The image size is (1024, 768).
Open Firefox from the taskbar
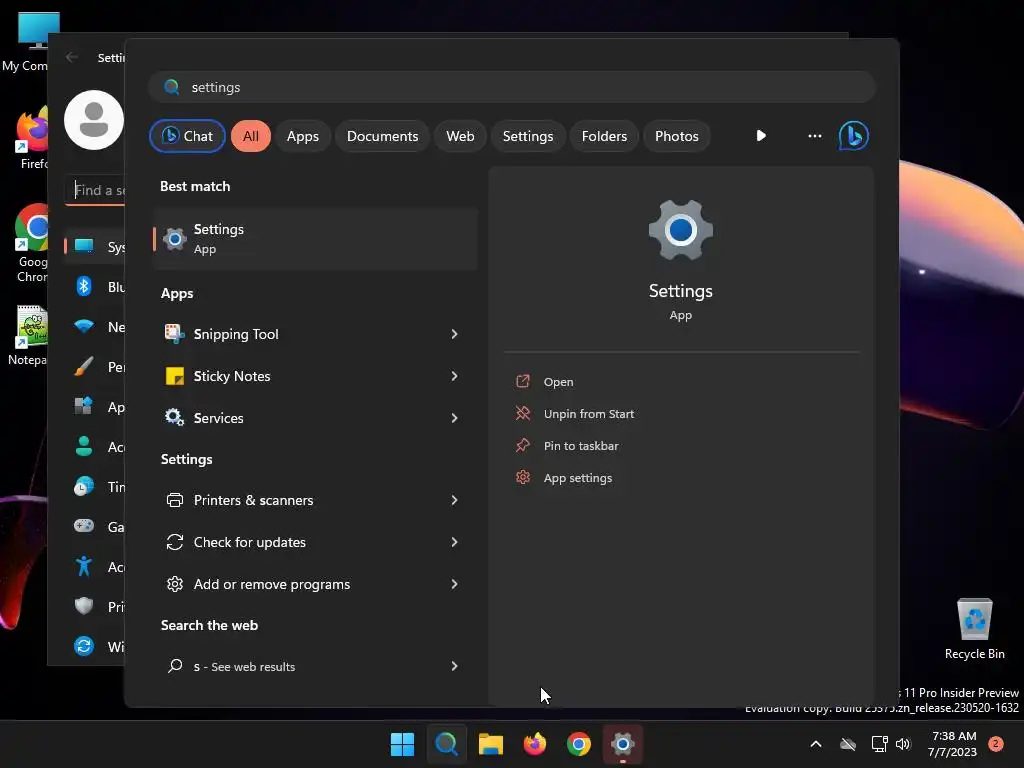[x=534, y=744]
